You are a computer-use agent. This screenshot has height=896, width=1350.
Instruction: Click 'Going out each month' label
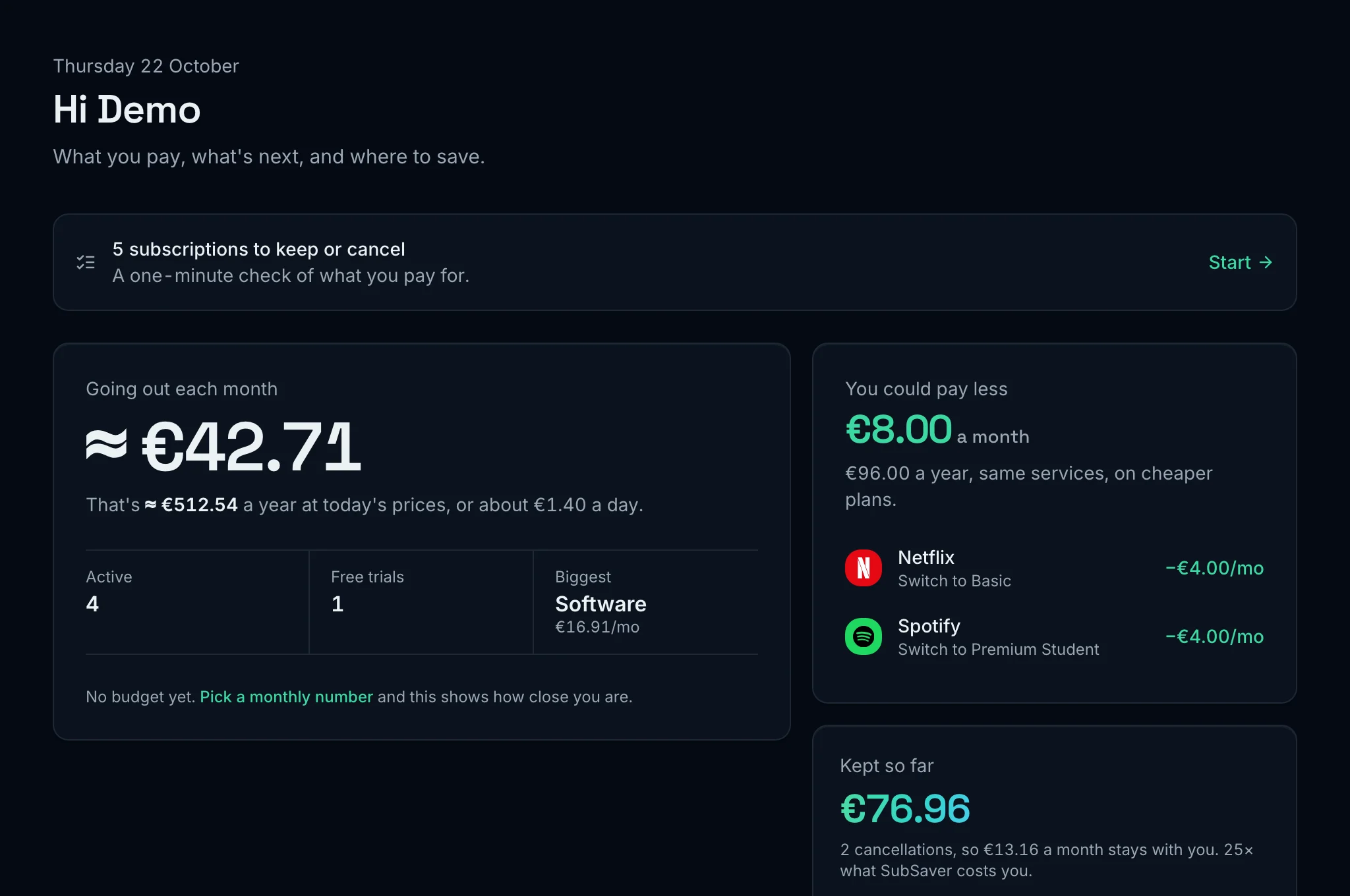click(182, 389)
